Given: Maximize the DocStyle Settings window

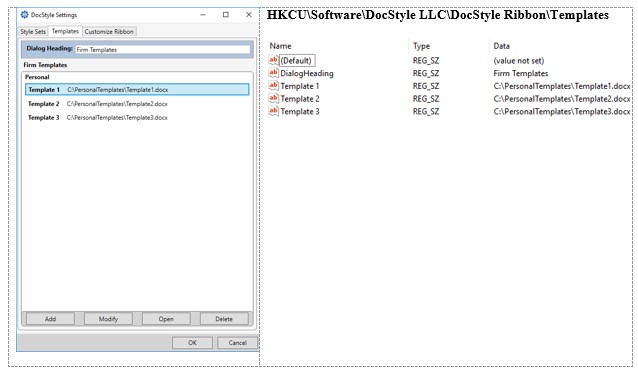Looking at the screenshot, I should [226, 15].
